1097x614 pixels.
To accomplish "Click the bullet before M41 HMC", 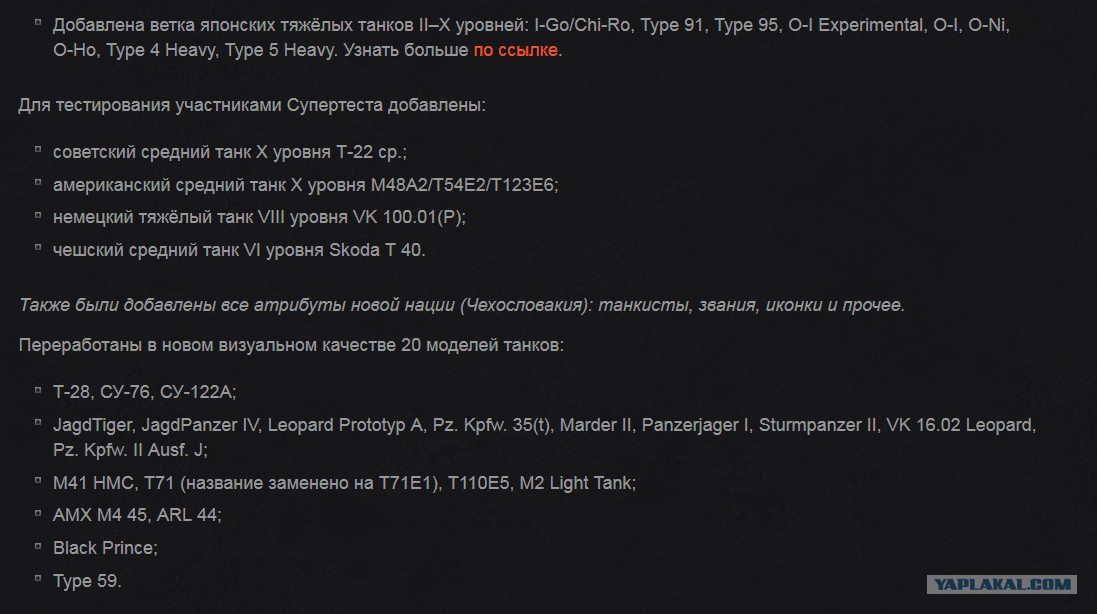I will pyautogui.click(x=38, y=480).
